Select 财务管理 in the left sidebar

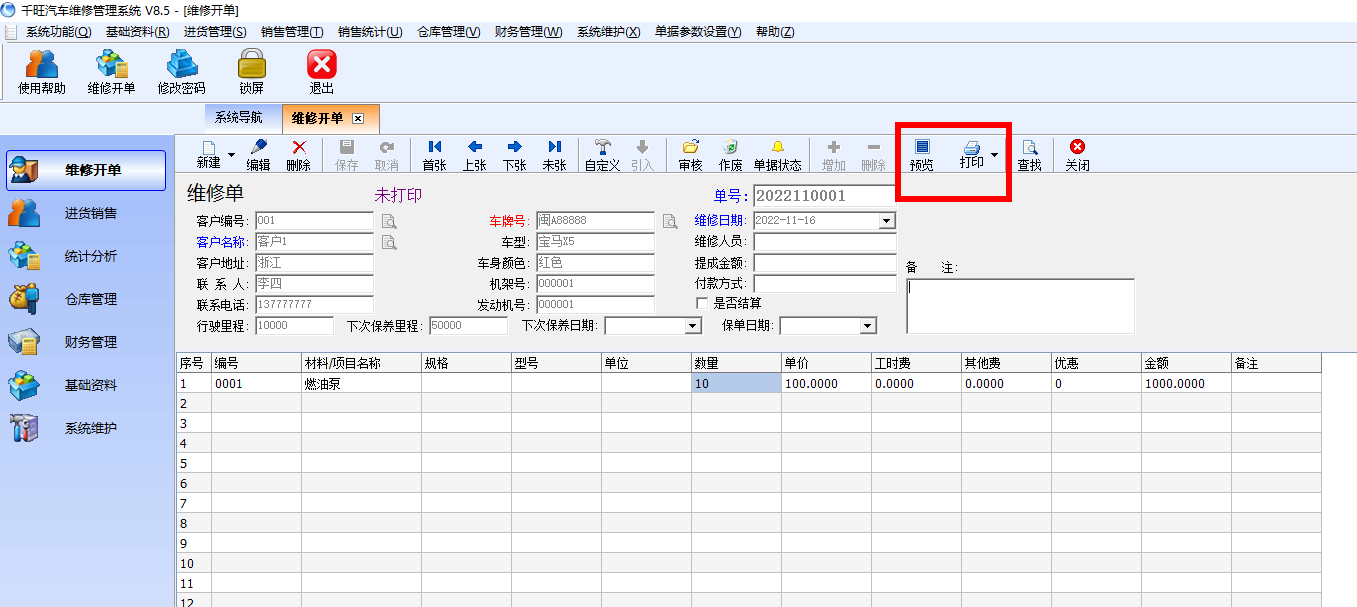click(86, 342)
